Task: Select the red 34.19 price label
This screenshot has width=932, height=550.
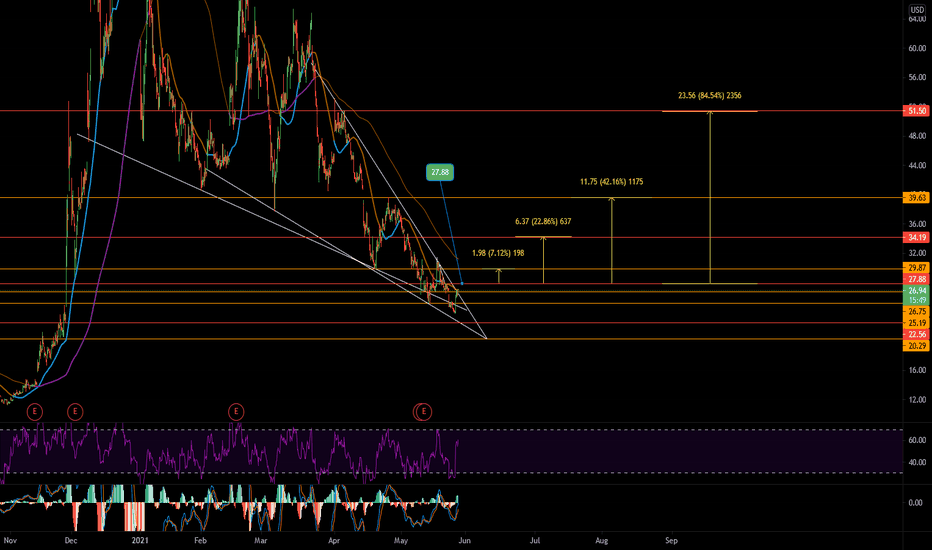Action: click(916, 238)
